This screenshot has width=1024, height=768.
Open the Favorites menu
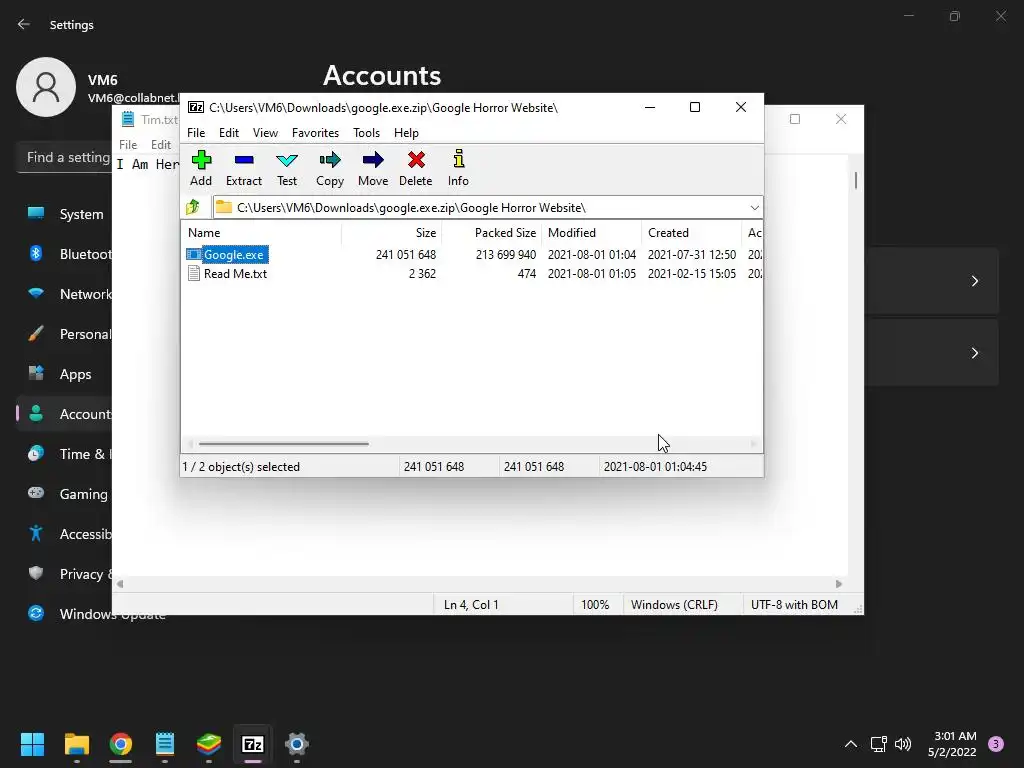(315, 133)
